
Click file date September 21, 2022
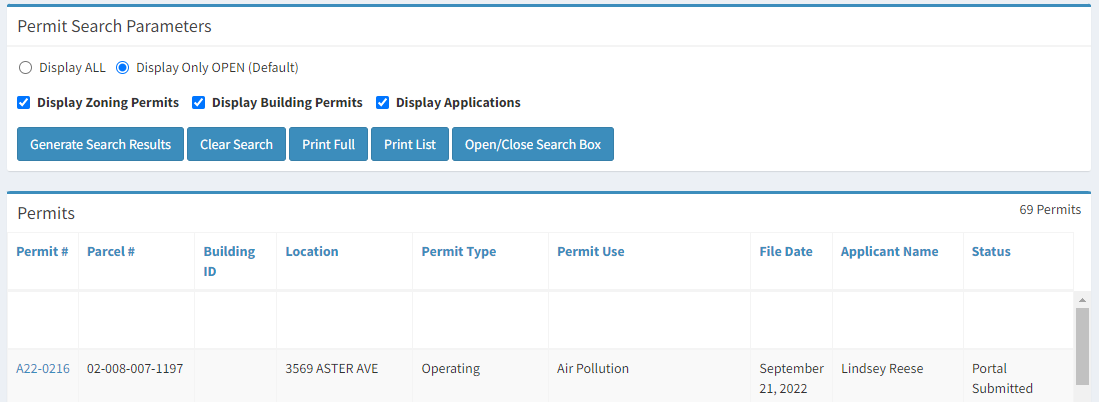[791, 378]
